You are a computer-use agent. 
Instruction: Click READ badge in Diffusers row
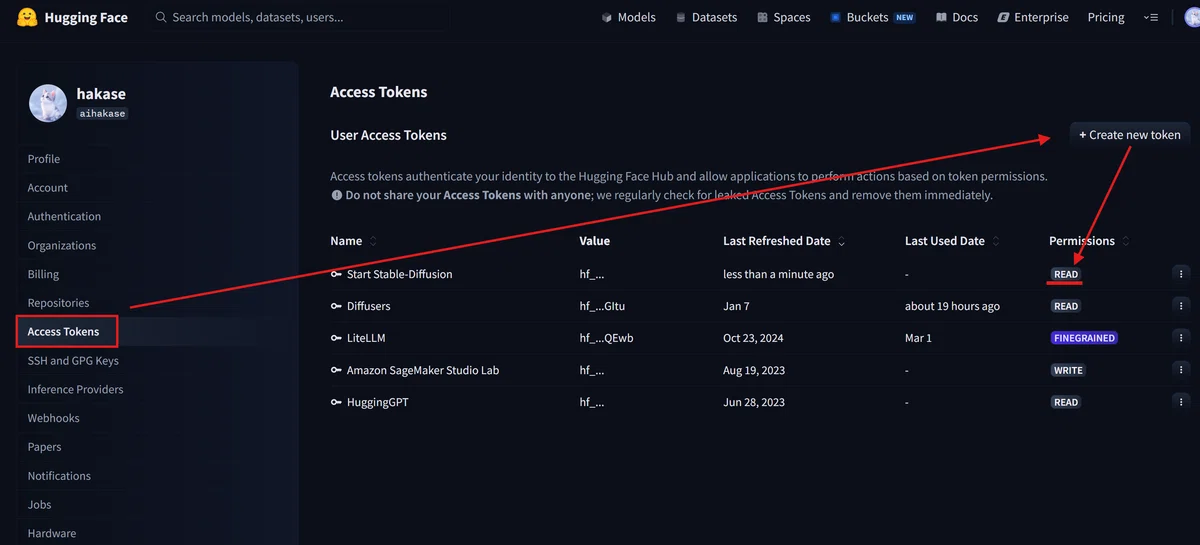click(1066, 306)
